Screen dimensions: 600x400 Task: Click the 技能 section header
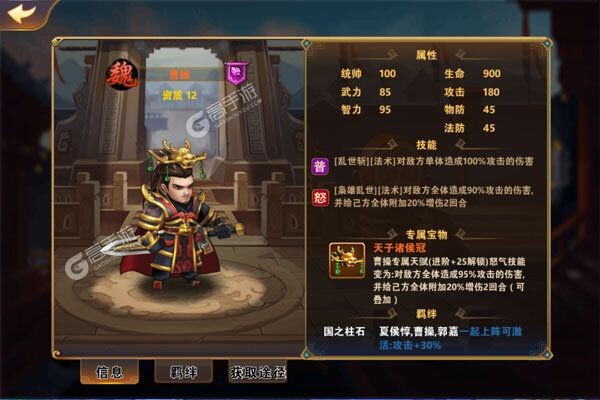(426, 145)
